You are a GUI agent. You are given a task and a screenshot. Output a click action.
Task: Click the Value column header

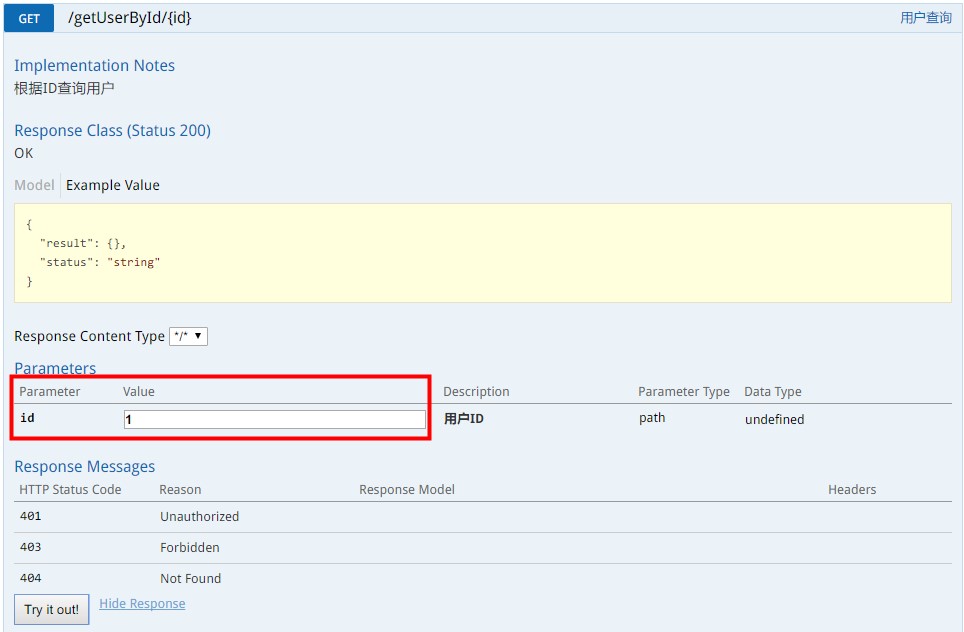pos(139,392)
